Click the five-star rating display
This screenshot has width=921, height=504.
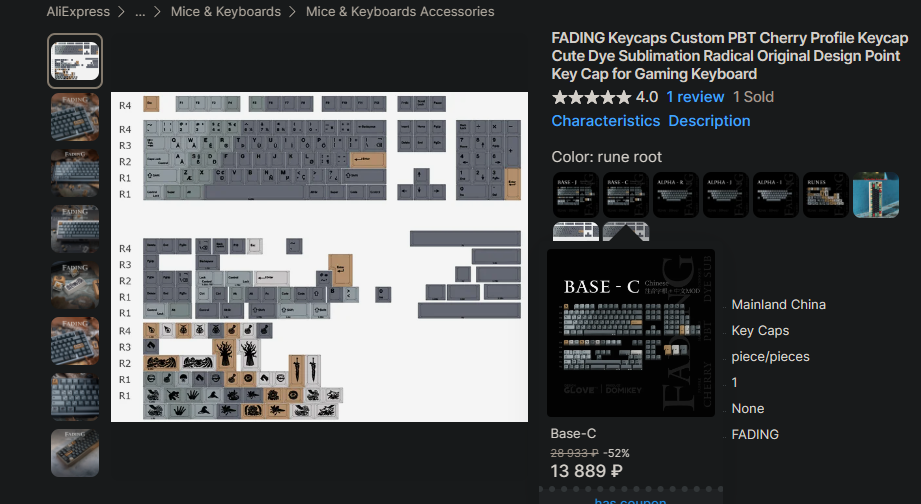591,97
